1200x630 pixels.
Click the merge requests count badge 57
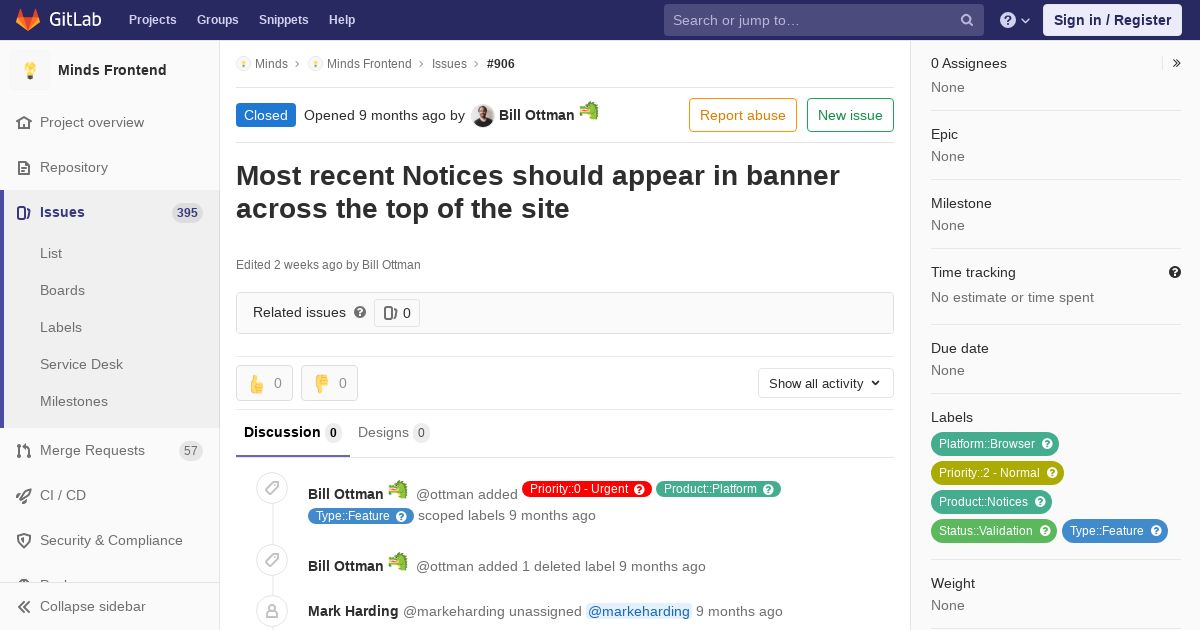click(x=191, y=451)
